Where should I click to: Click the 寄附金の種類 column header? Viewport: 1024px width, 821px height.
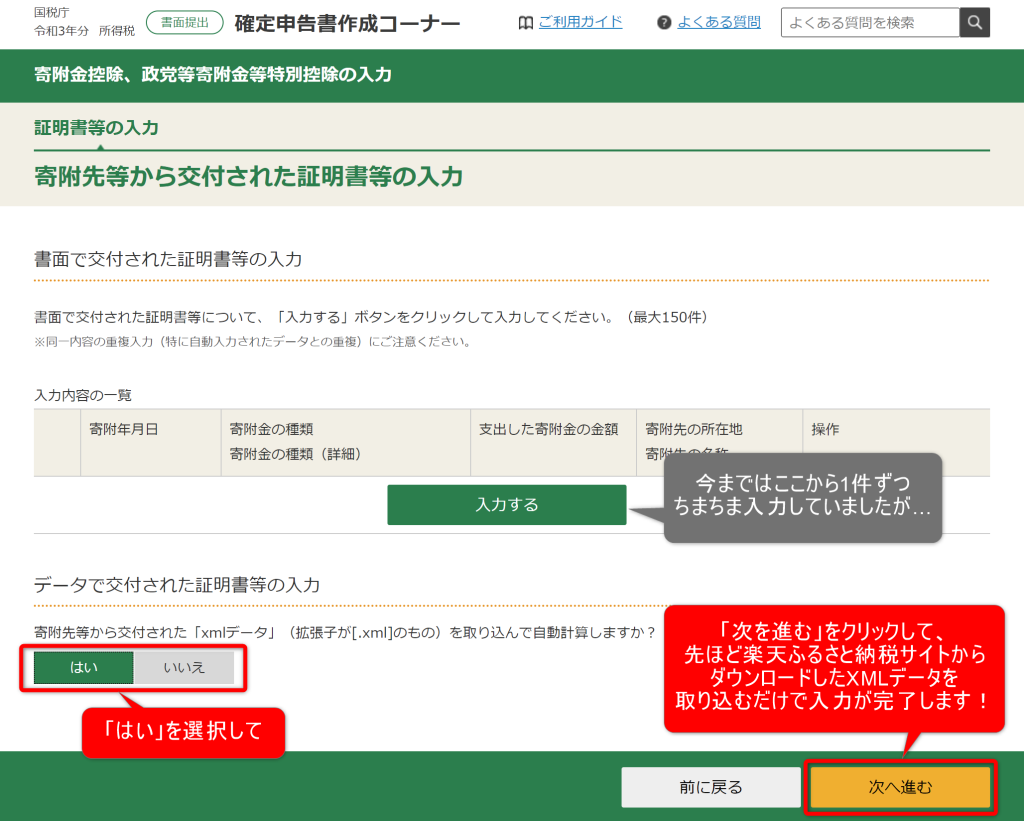(x=272, y=430)
